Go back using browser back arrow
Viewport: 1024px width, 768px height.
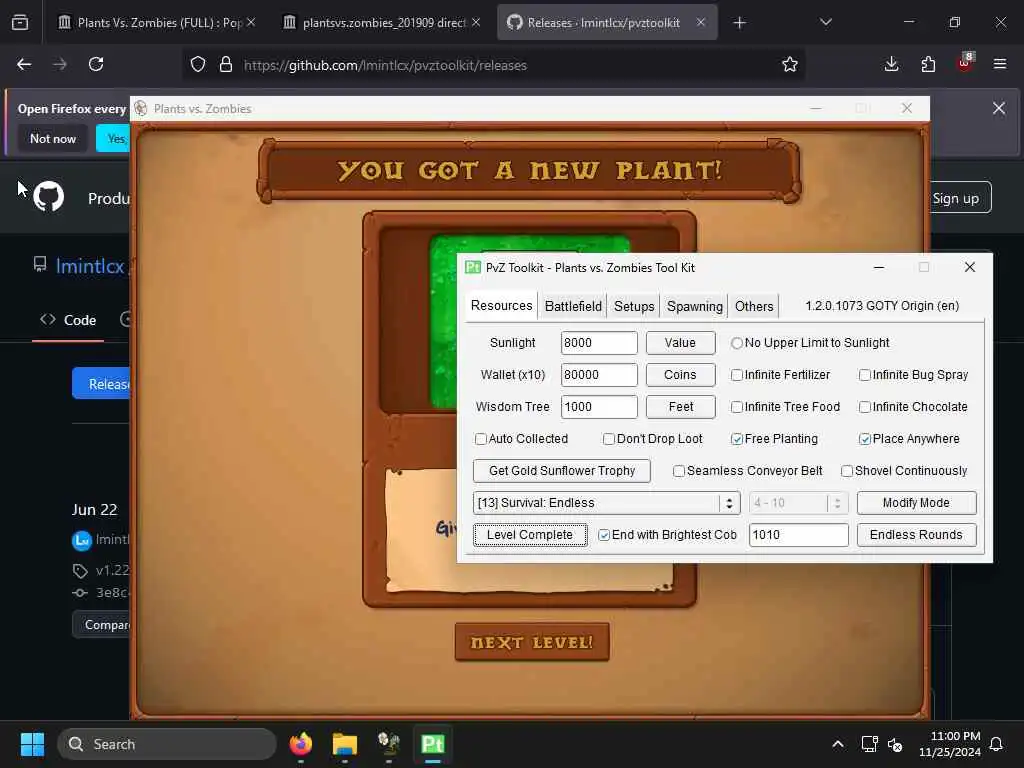(24, 65)
